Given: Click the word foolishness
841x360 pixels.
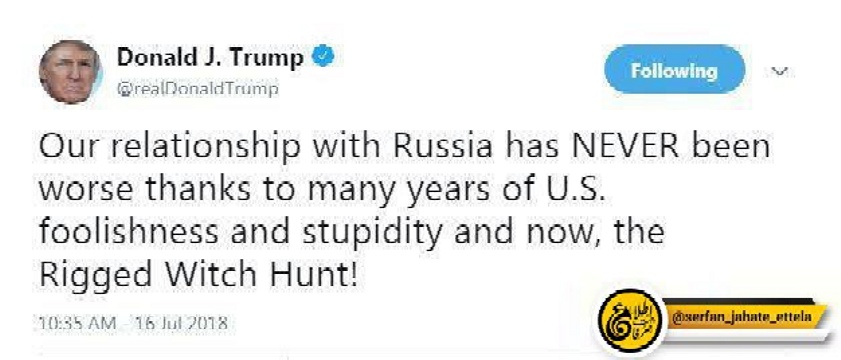Looking at the screenshot, I should [129, 232].
